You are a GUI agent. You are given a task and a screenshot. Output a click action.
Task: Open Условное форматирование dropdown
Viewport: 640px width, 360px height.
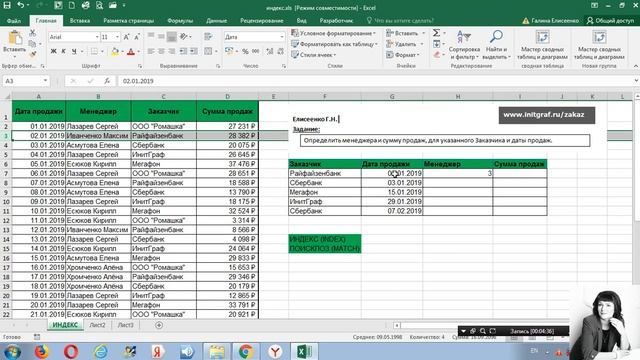(333, 33)
